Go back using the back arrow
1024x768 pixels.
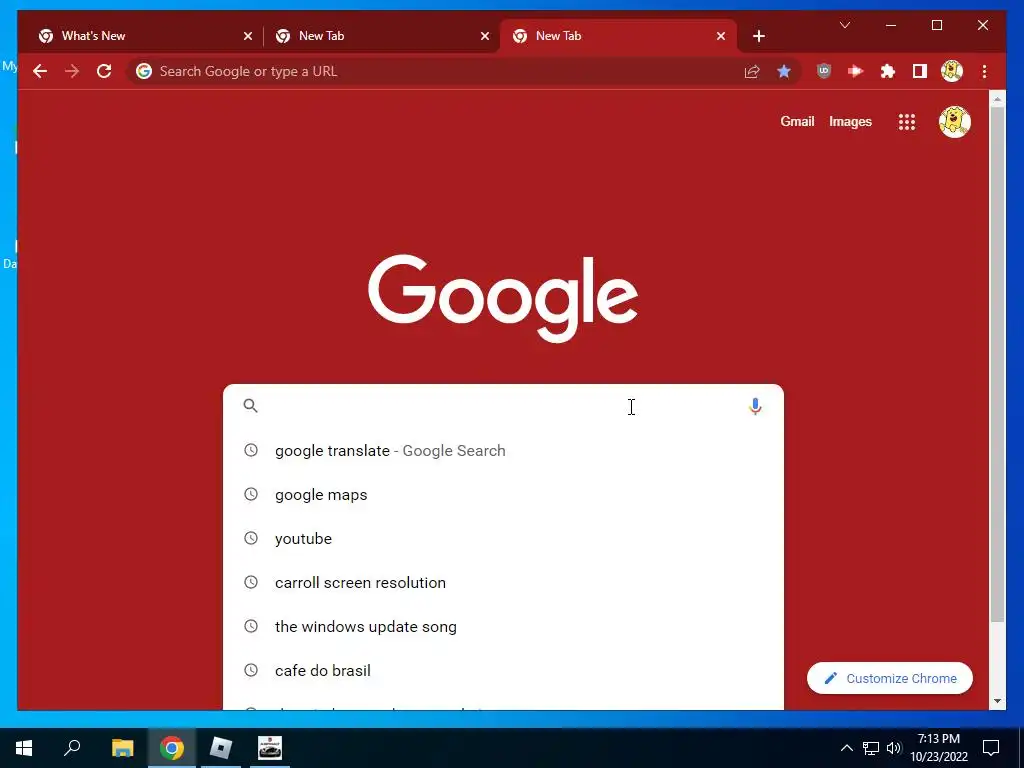[40, 71]
